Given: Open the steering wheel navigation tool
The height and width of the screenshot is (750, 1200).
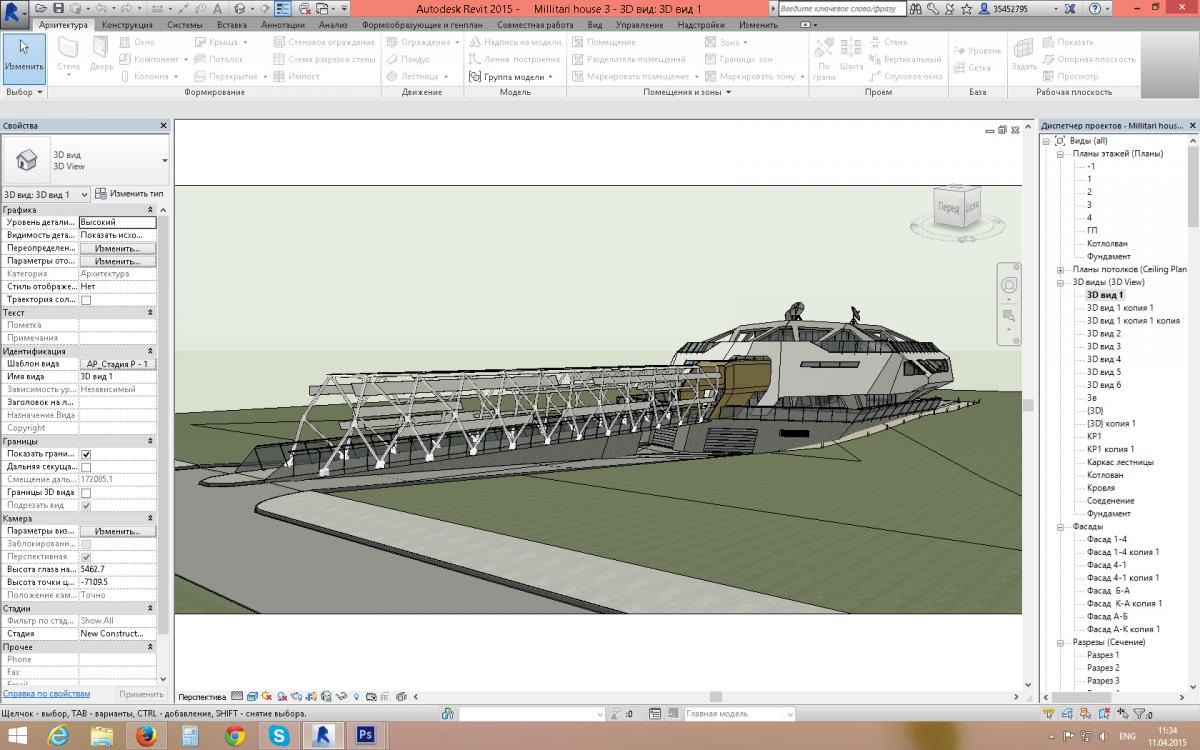Looking at the screenshot, I should pyautogui.click(x=1009, y=286).
